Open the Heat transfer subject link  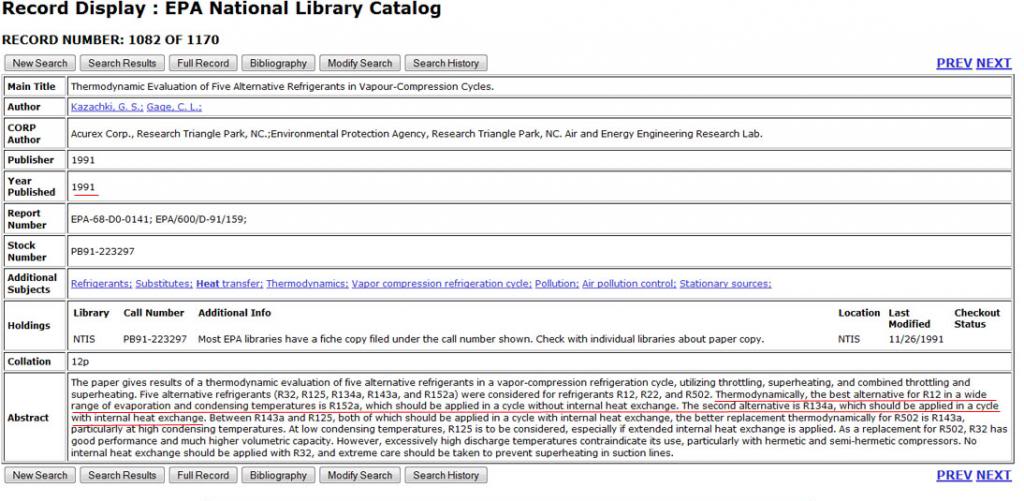[230, 283]
